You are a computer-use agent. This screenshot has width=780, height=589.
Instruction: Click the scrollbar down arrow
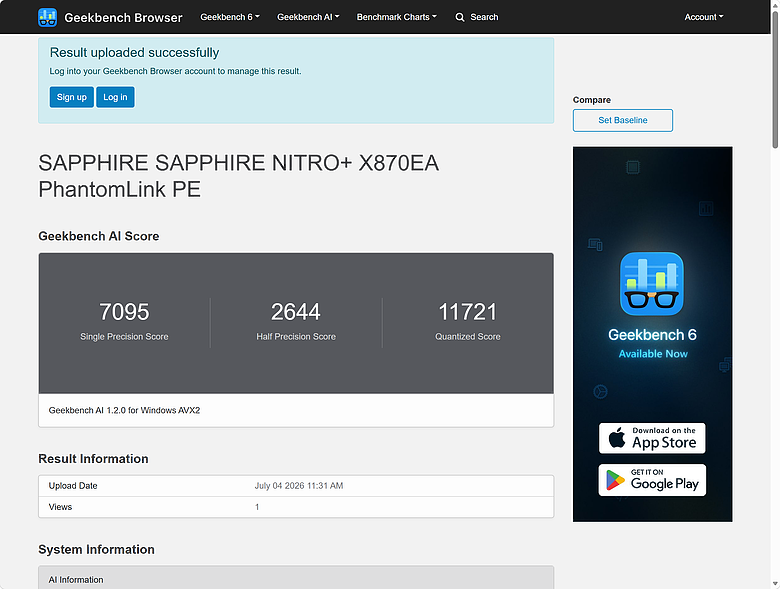[x=775, y=584]
